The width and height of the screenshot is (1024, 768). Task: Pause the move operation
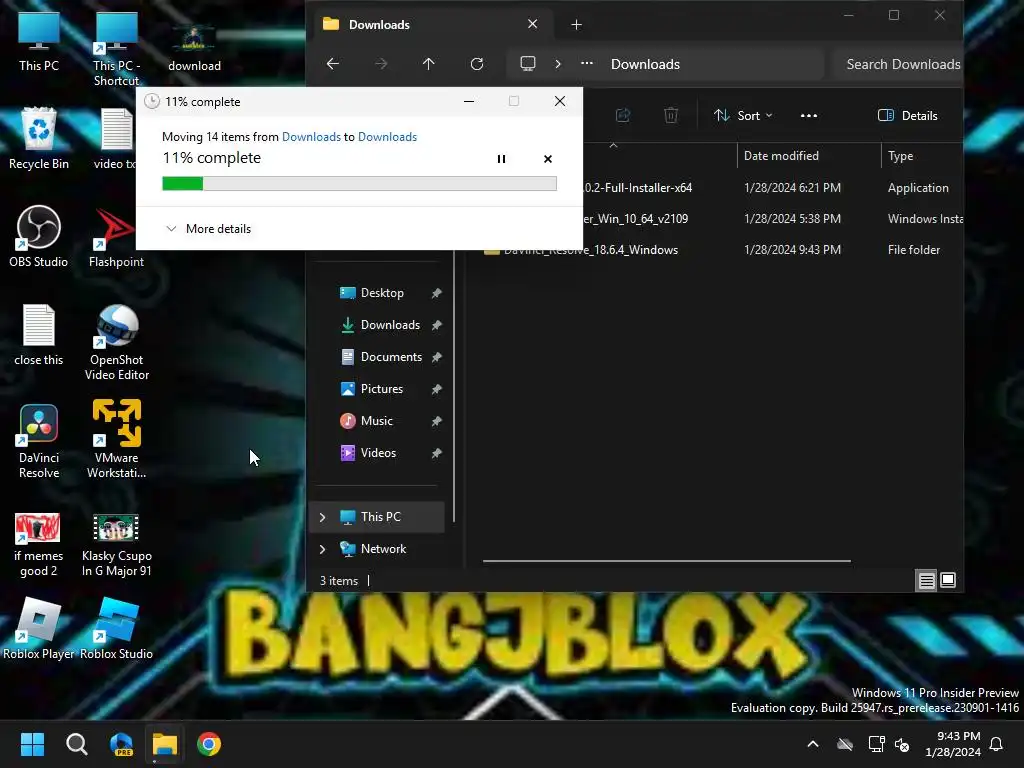[502, 159]
